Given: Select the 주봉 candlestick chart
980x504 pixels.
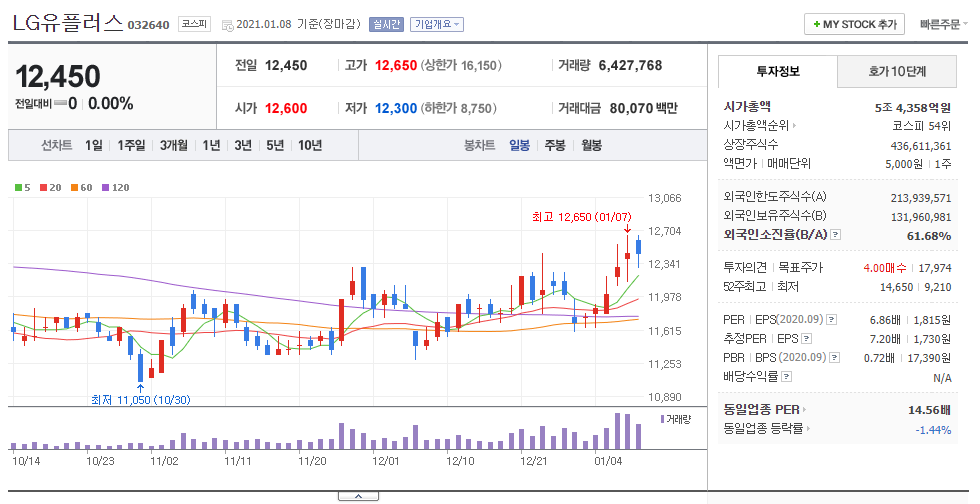Looking at the screenshot, I should [x=555, y=145].
